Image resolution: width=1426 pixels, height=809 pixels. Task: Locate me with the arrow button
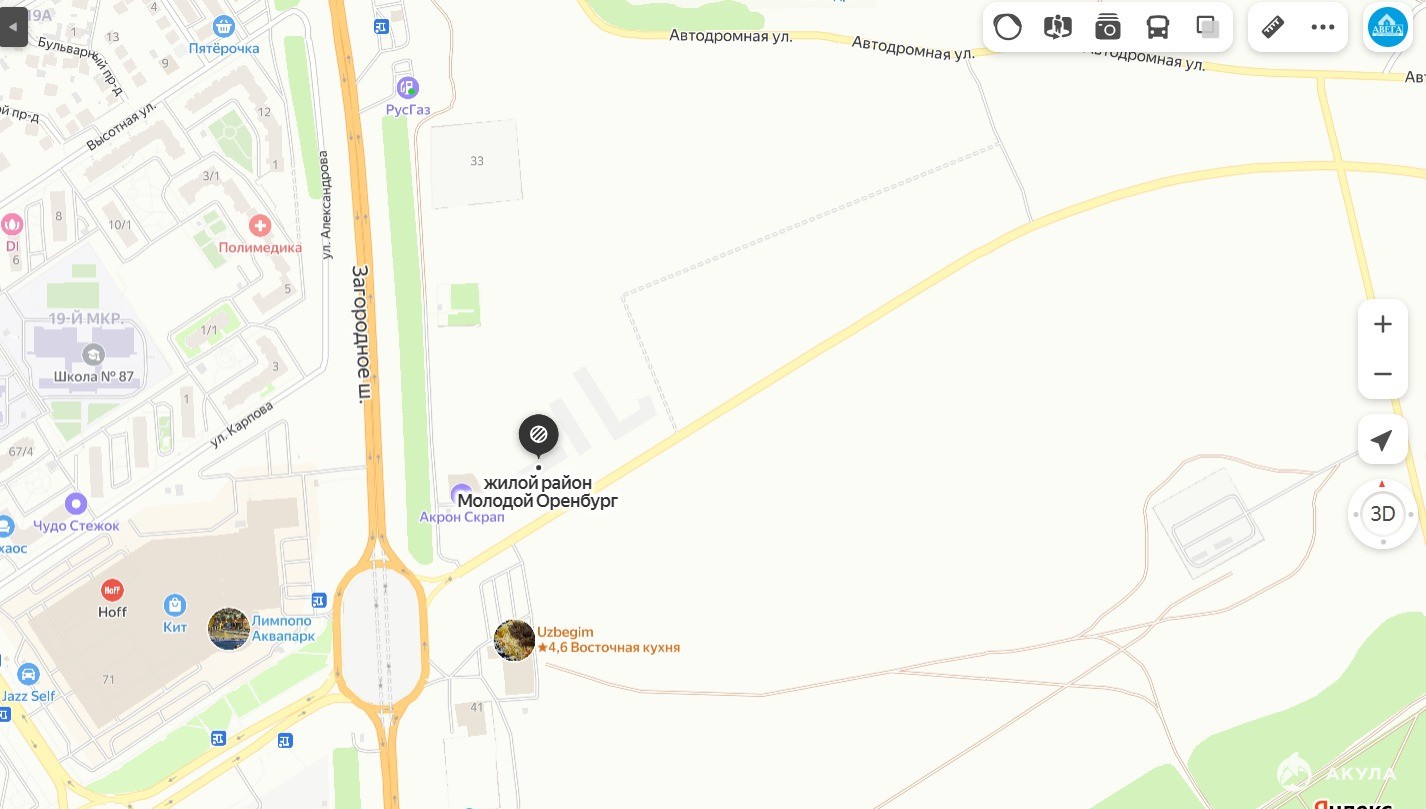(x=1383, y=440)
